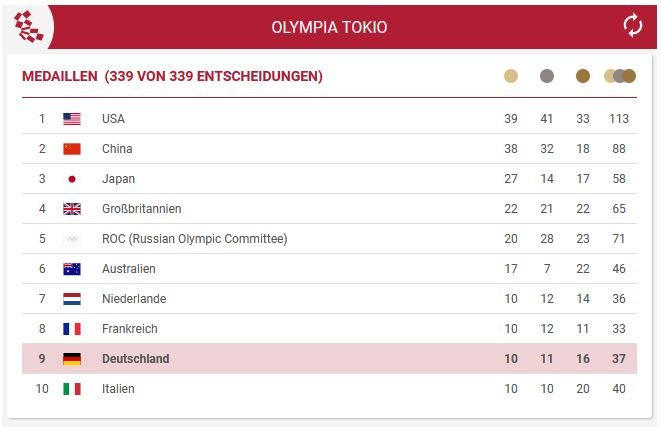Click the USA flag icon

click(72, 119)
